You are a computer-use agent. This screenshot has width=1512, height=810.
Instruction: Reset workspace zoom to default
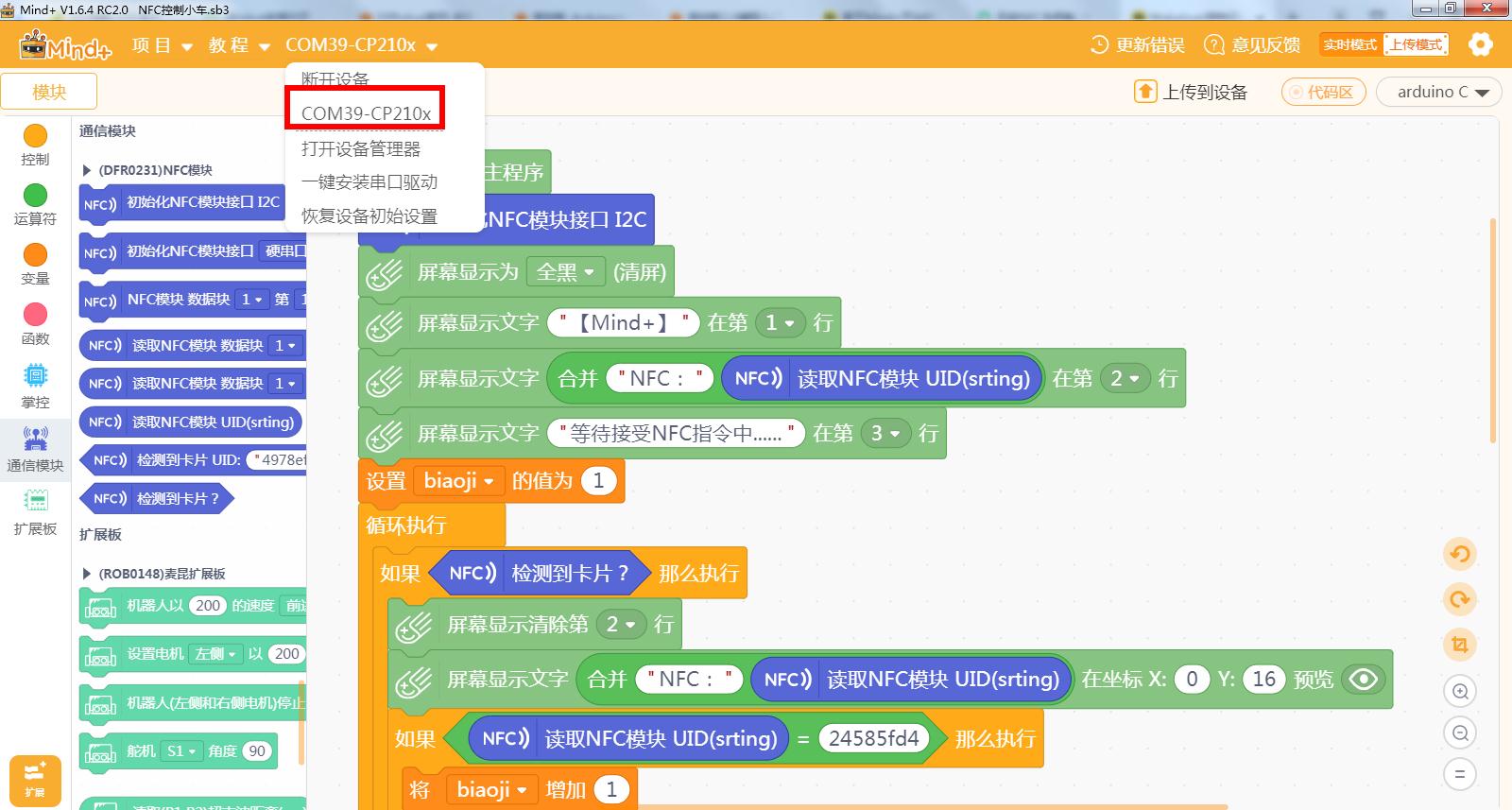(1460, 775)
